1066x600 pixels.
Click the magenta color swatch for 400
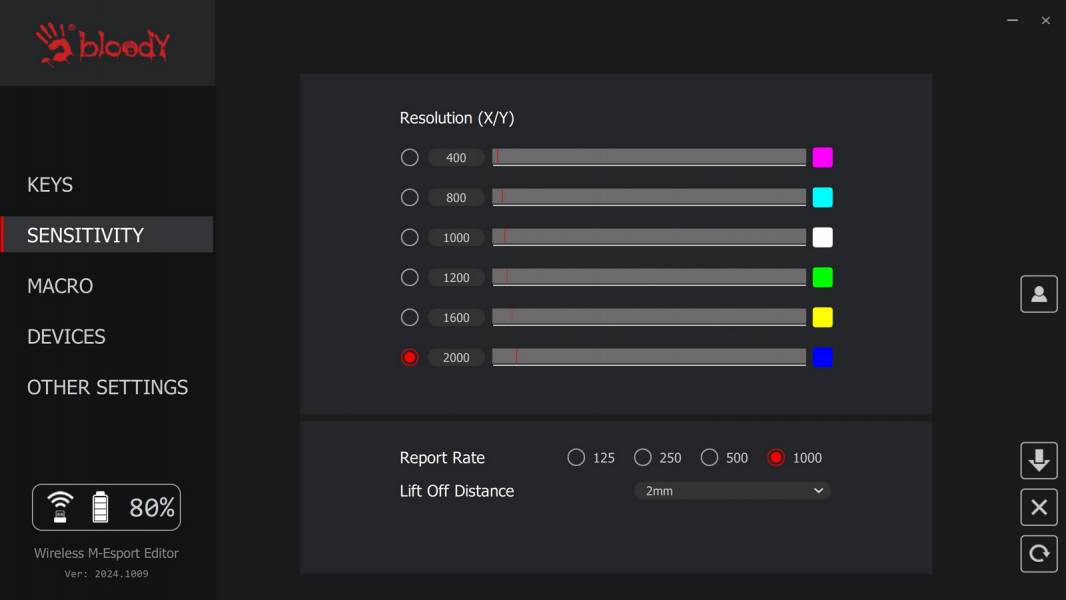pyautogui.click(x=822, y=157)
